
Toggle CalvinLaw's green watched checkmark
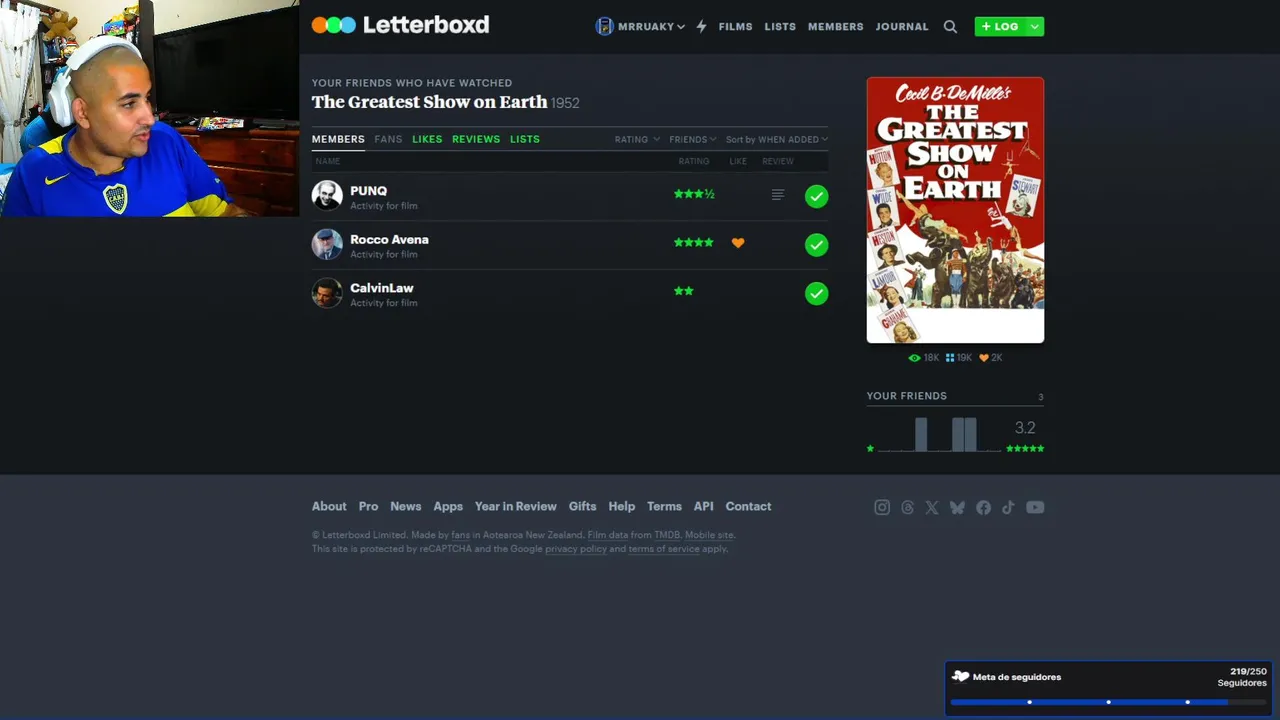pos(817,293)
